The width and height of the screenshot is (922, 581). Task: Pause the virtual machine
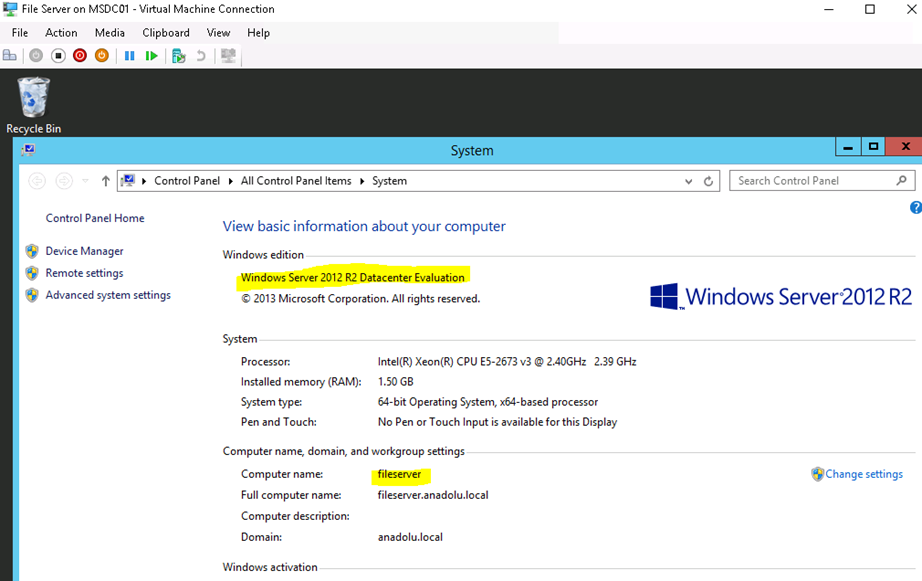pyautogui.click(x=129, y=55)
